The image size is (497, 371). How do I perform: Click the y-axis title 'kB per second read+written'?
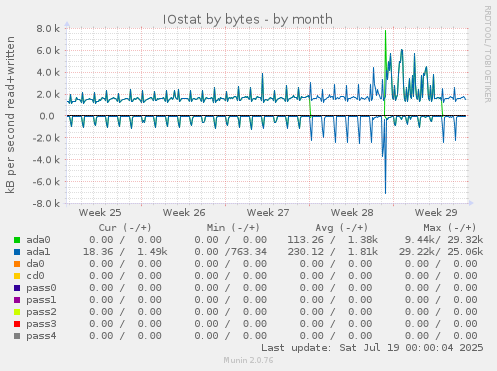tap(10, 115)
